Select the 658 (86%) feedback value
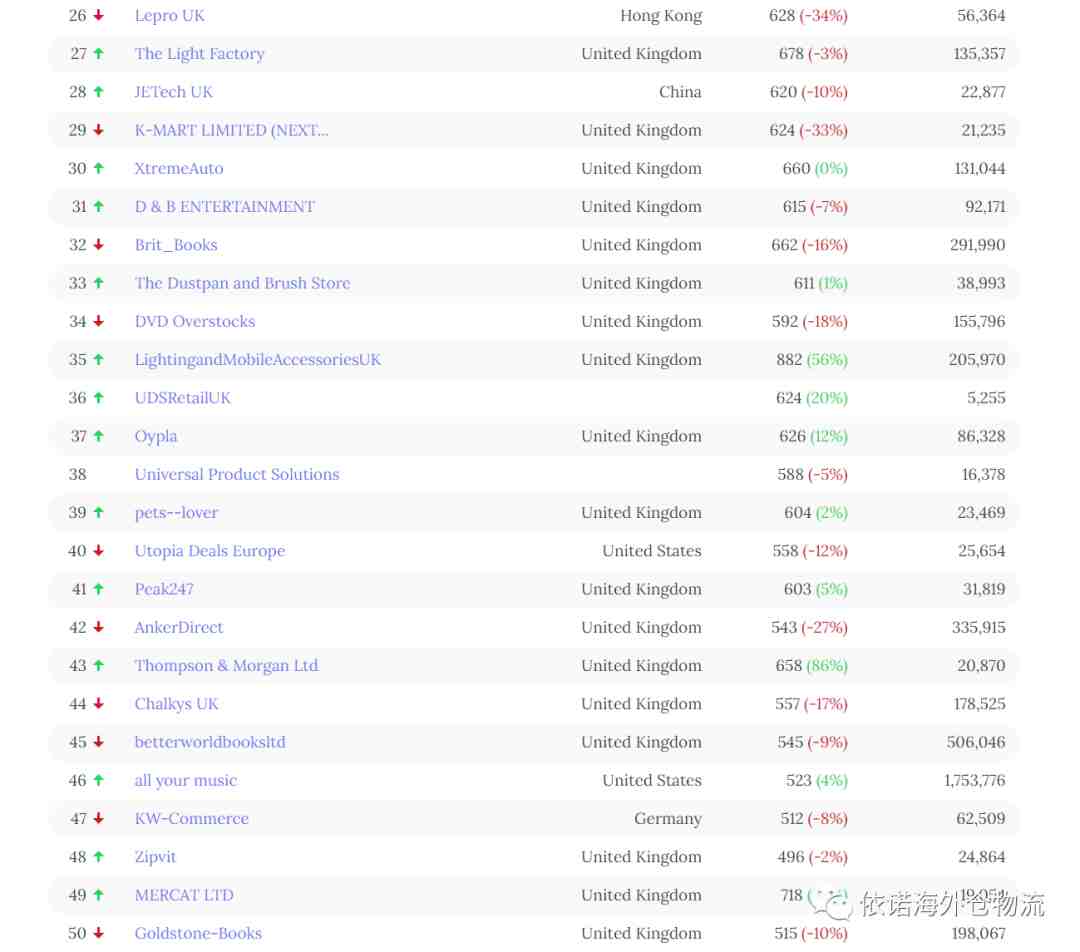1080x952 pixels. pos(811,665)
